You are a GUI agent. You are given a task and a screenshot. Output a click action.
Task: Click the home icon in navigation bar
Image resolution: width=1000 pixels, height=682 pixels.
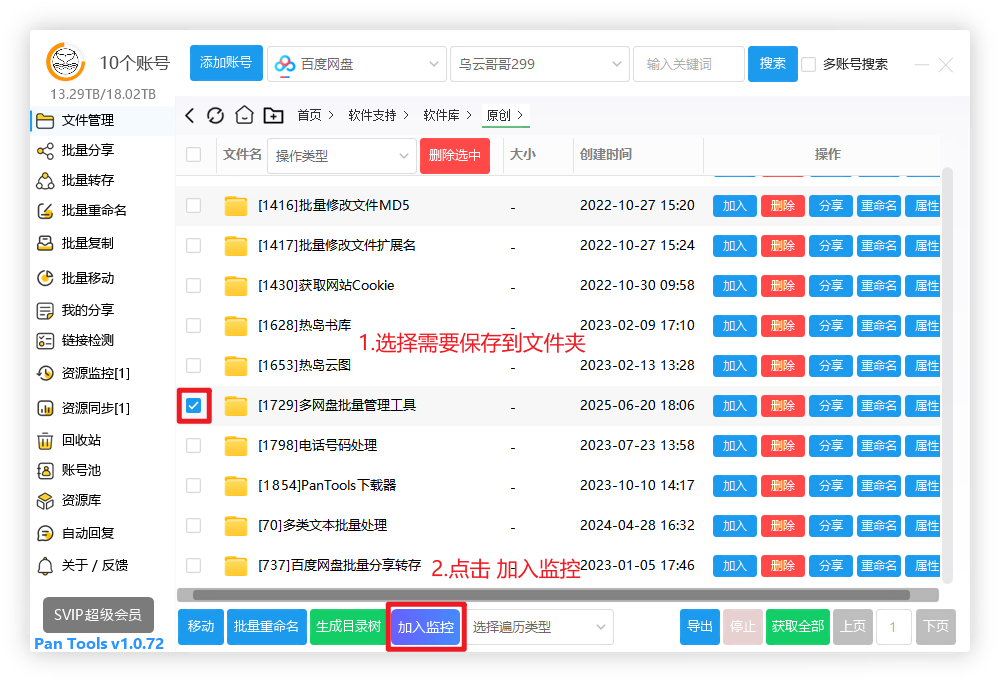(x=244, y=116)
